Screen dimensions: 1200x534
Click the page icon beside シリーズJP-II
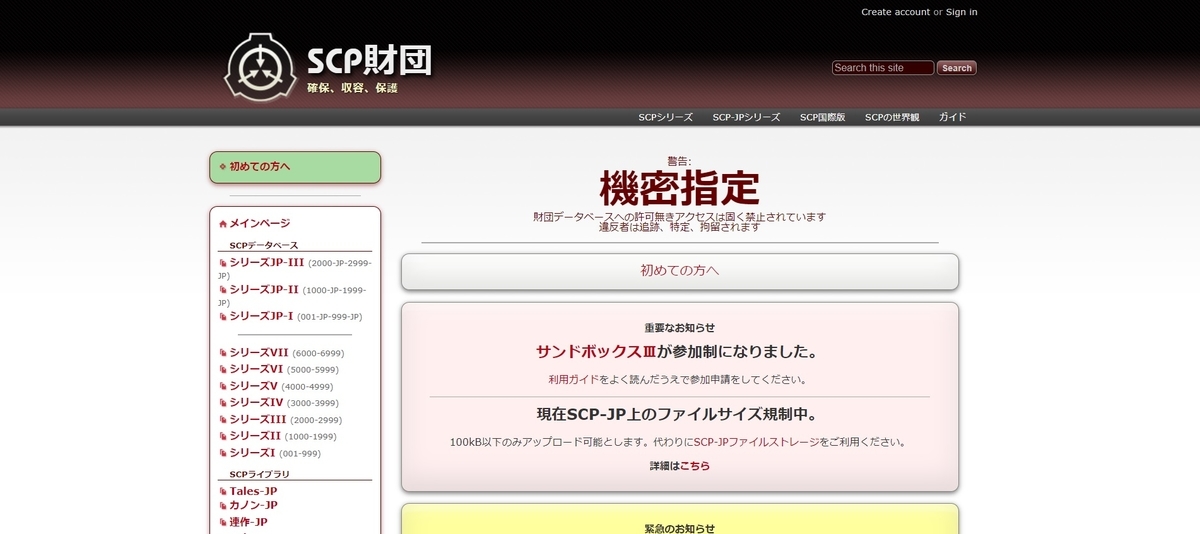coord(222,290)
